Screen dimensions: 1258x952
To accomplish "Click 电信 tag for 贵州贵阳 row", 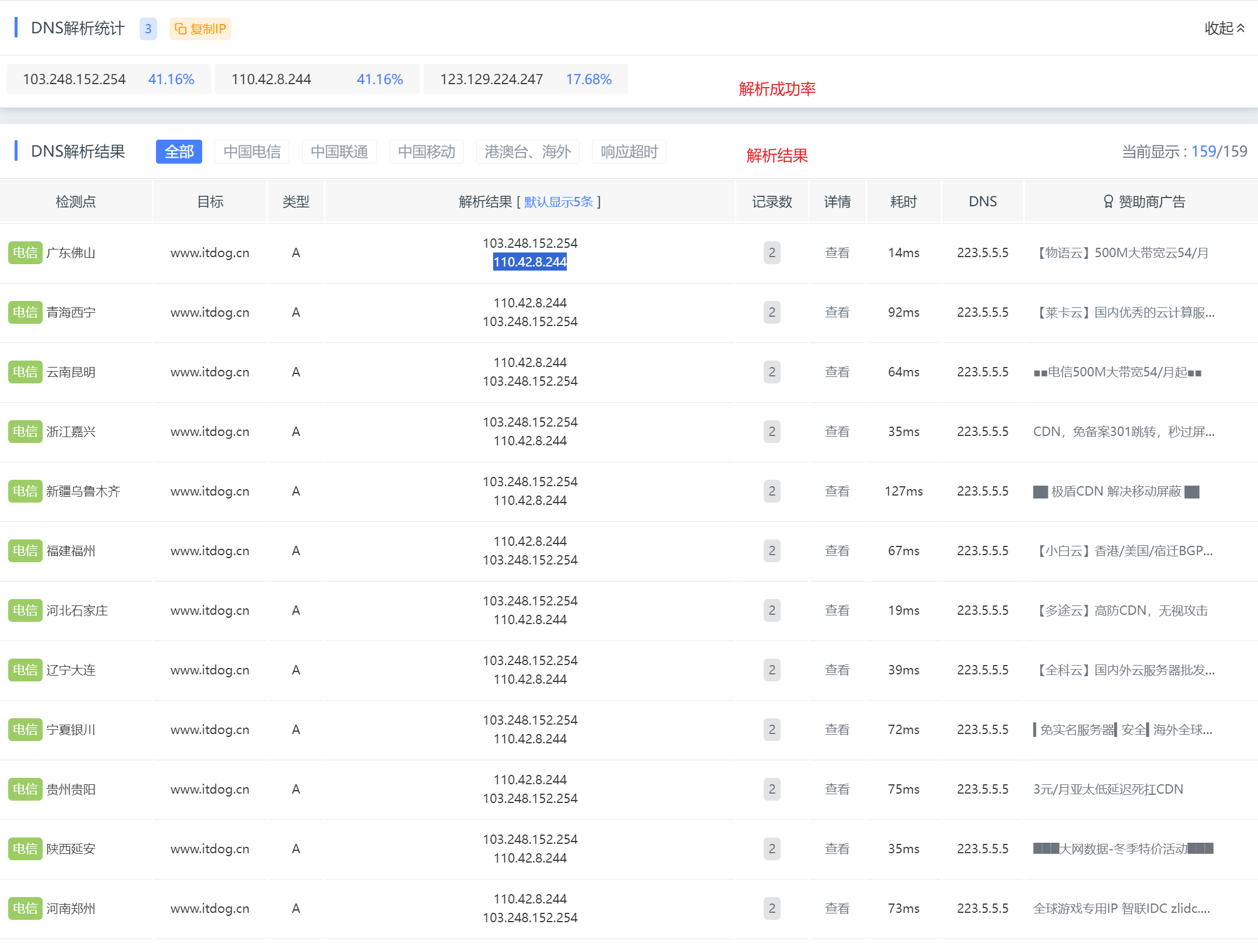I will coord(25,789).
